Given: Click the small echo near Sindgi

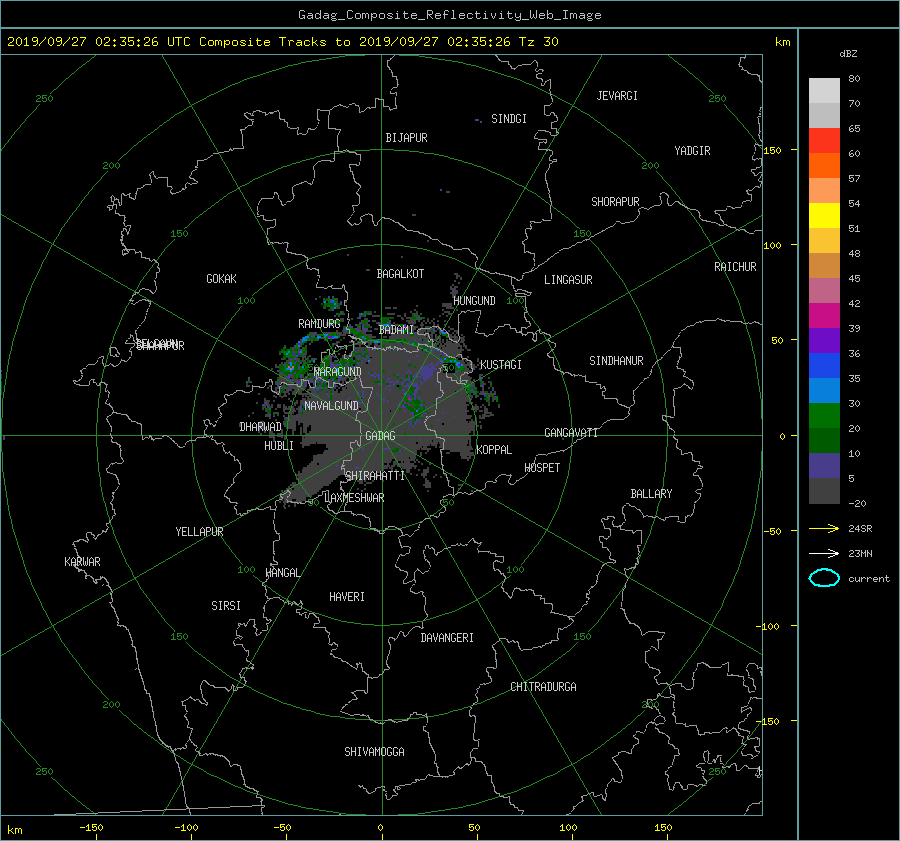Looking at the screenshot, I should (478, 120).
